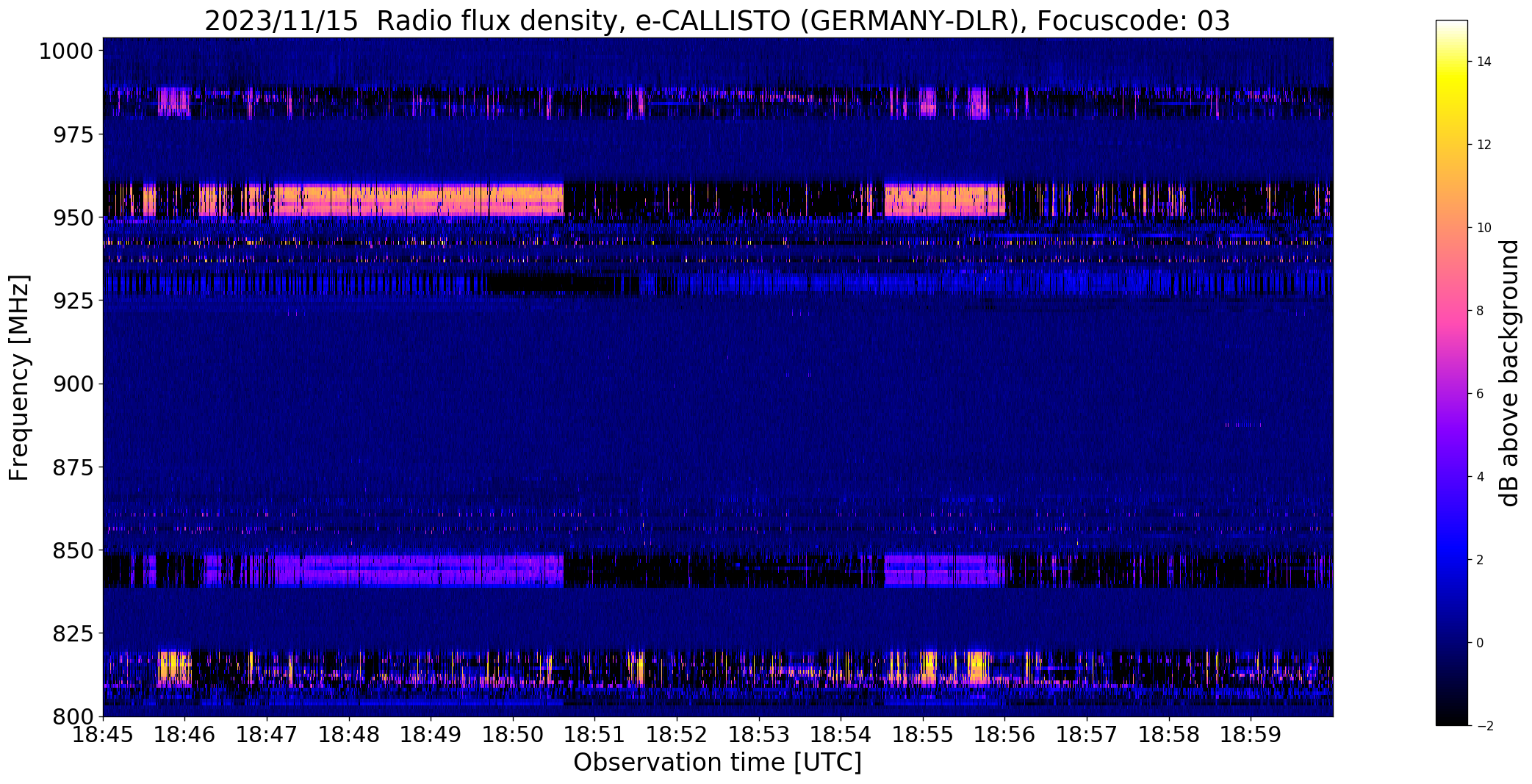Click the 18:57 time tick label
Viewport: 1532px width, 784px height.
pyautogui.click(x=1087, y=735)
